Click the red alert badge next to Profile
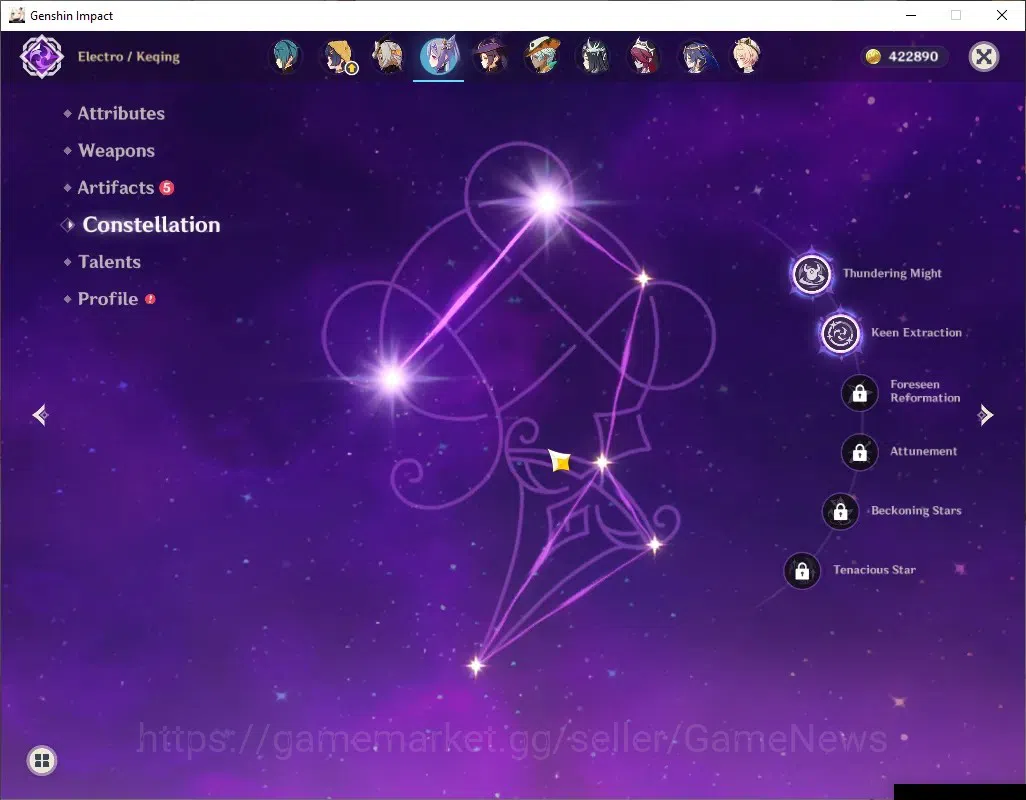The height and width of the screenshot is (800, 1026). pos(150,299)
